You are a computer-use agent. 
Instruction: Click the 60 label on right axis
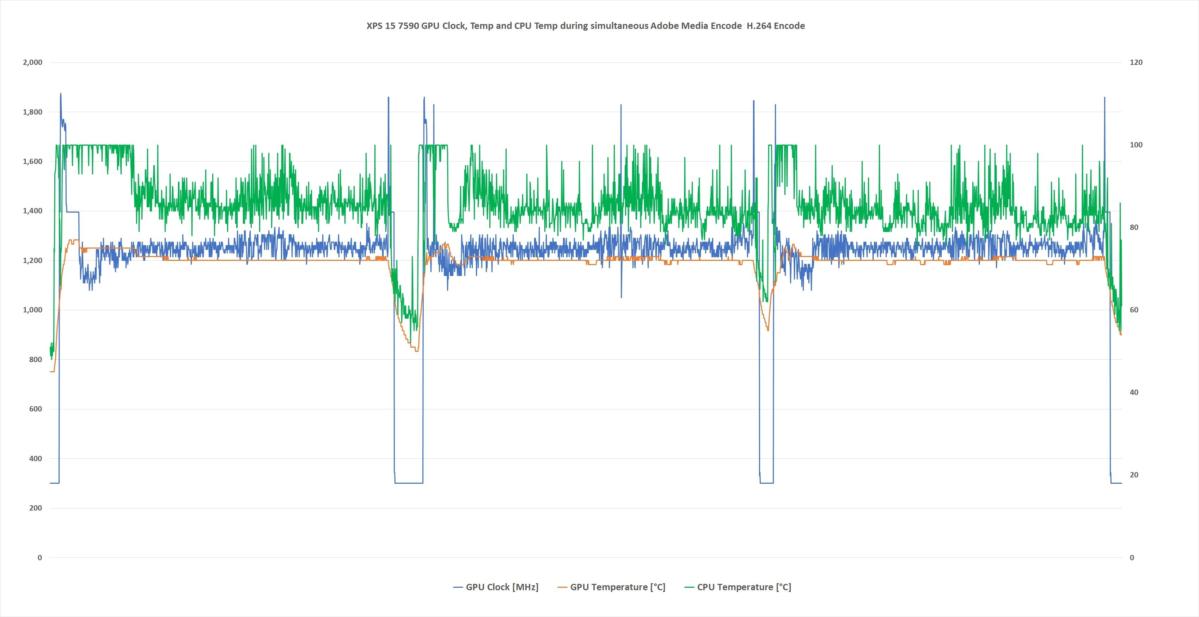pyautogui.click(x=1134, y=310)
